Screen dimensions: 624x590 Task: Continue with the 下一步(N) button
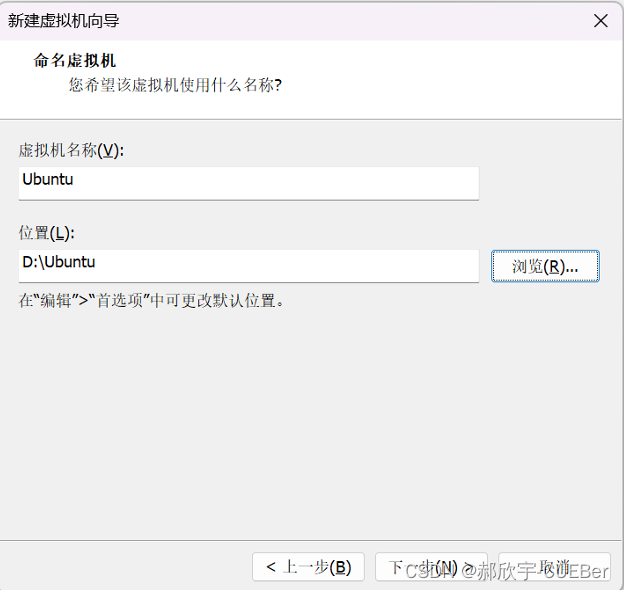click(431, 567)
